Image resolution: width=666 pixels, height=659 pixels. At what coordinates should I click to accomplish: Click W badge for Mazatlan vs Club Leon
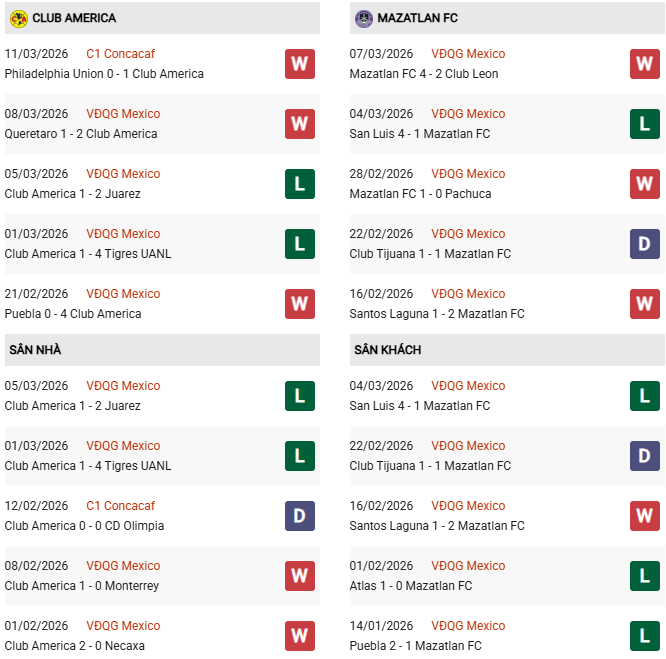pyautogui.click(x=645, y=64)
